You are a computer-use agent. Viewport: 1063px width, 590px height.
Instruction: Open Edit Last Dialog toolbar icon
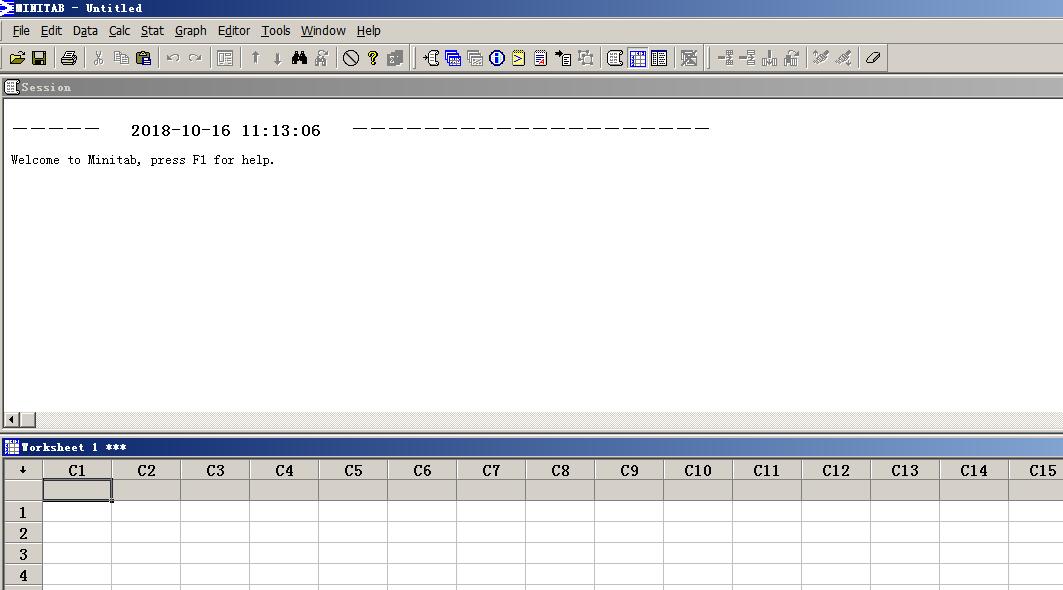(225, 58)
